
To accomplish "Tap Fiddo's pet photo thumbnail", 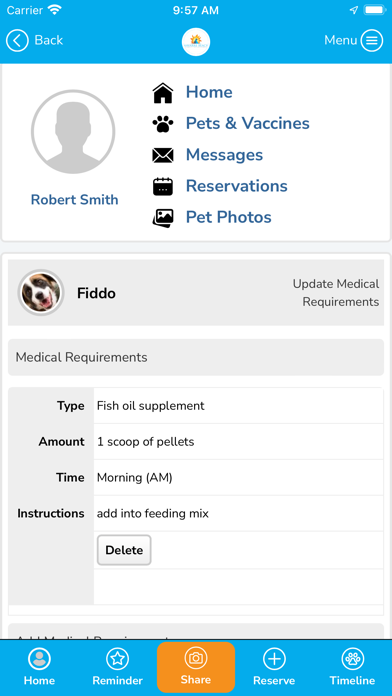I will (41, 293).
